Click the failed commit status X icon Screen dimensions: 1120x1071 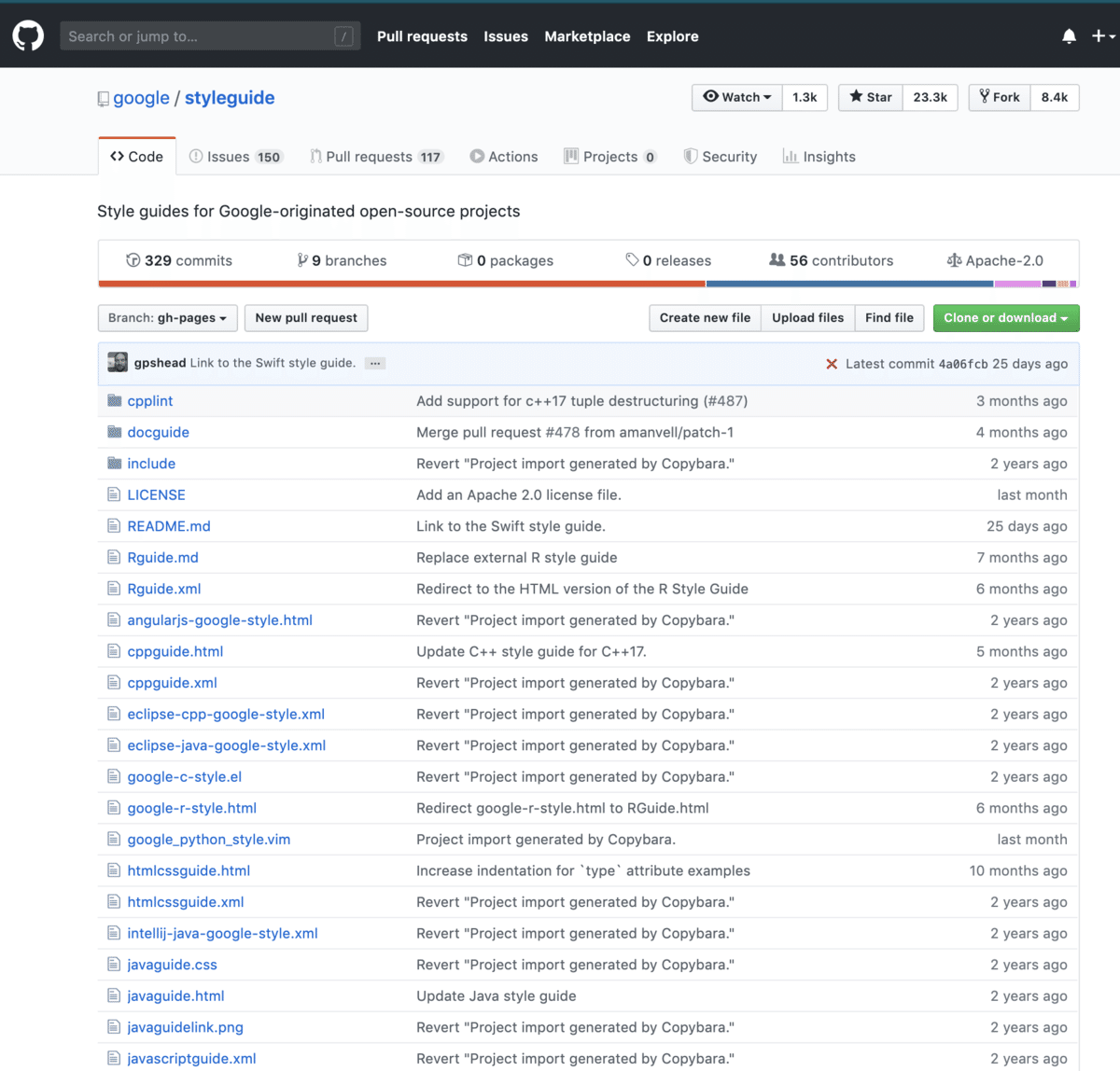click(x=831, y=364)
